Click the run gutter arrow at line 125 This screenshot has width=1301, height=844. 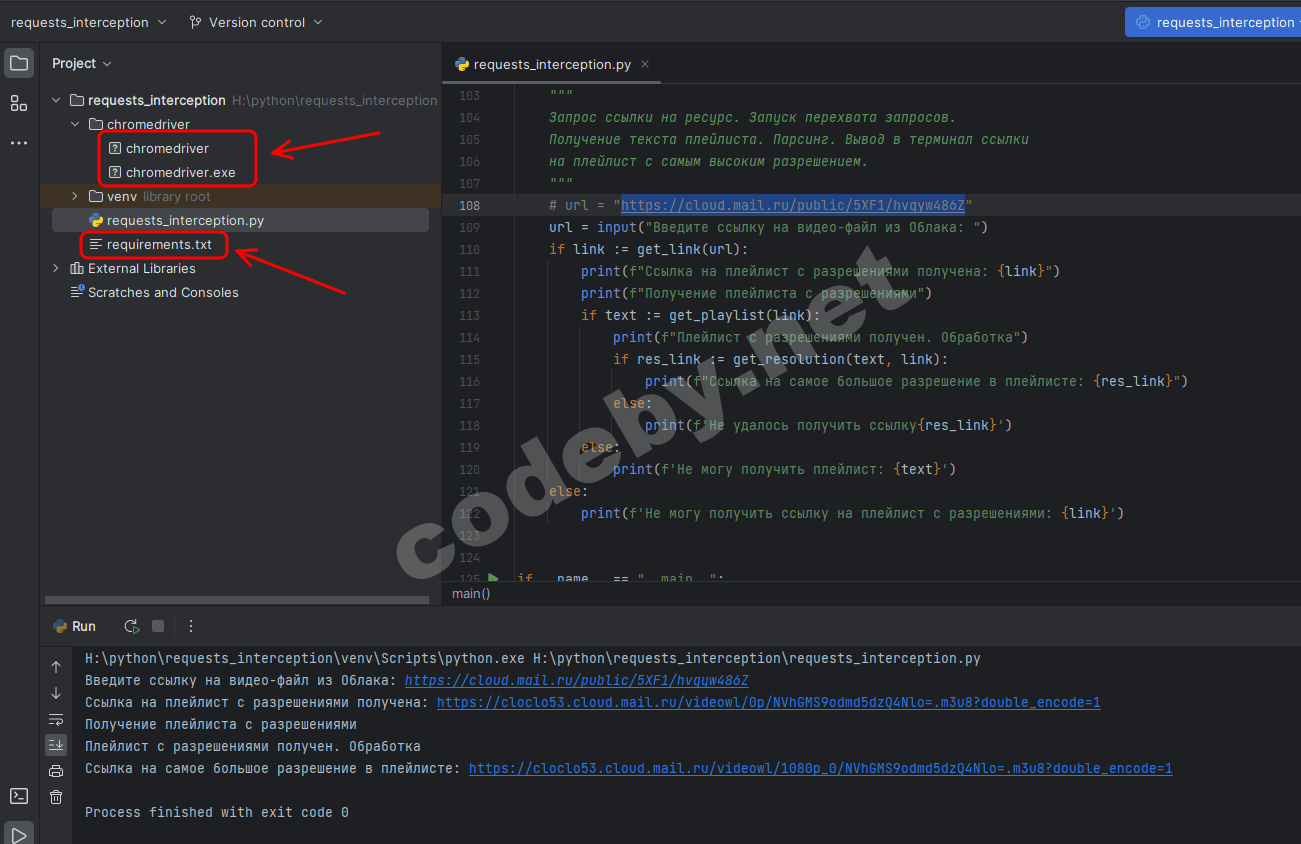point(493,578)
